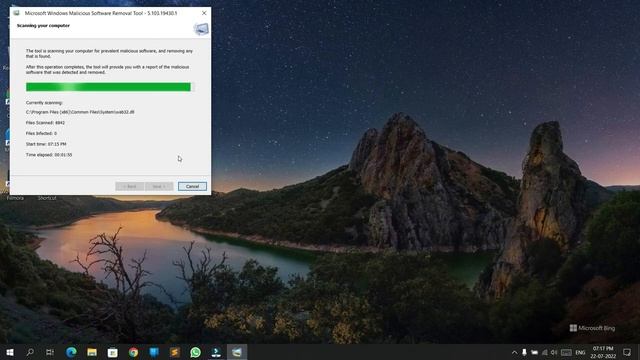Click the computer icon in dialog header
Viewport: 640px width, 360px height.
coord(201,29)
